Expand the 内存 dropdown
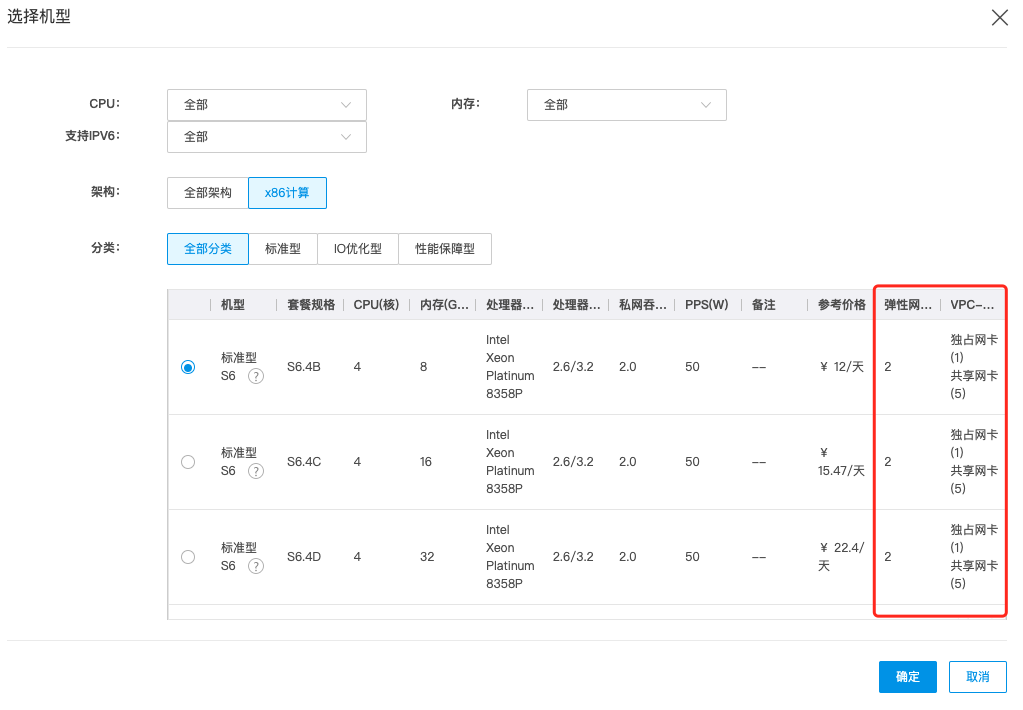The width and height of the screenshot is (1023, 710). click(x=626, y=105)
